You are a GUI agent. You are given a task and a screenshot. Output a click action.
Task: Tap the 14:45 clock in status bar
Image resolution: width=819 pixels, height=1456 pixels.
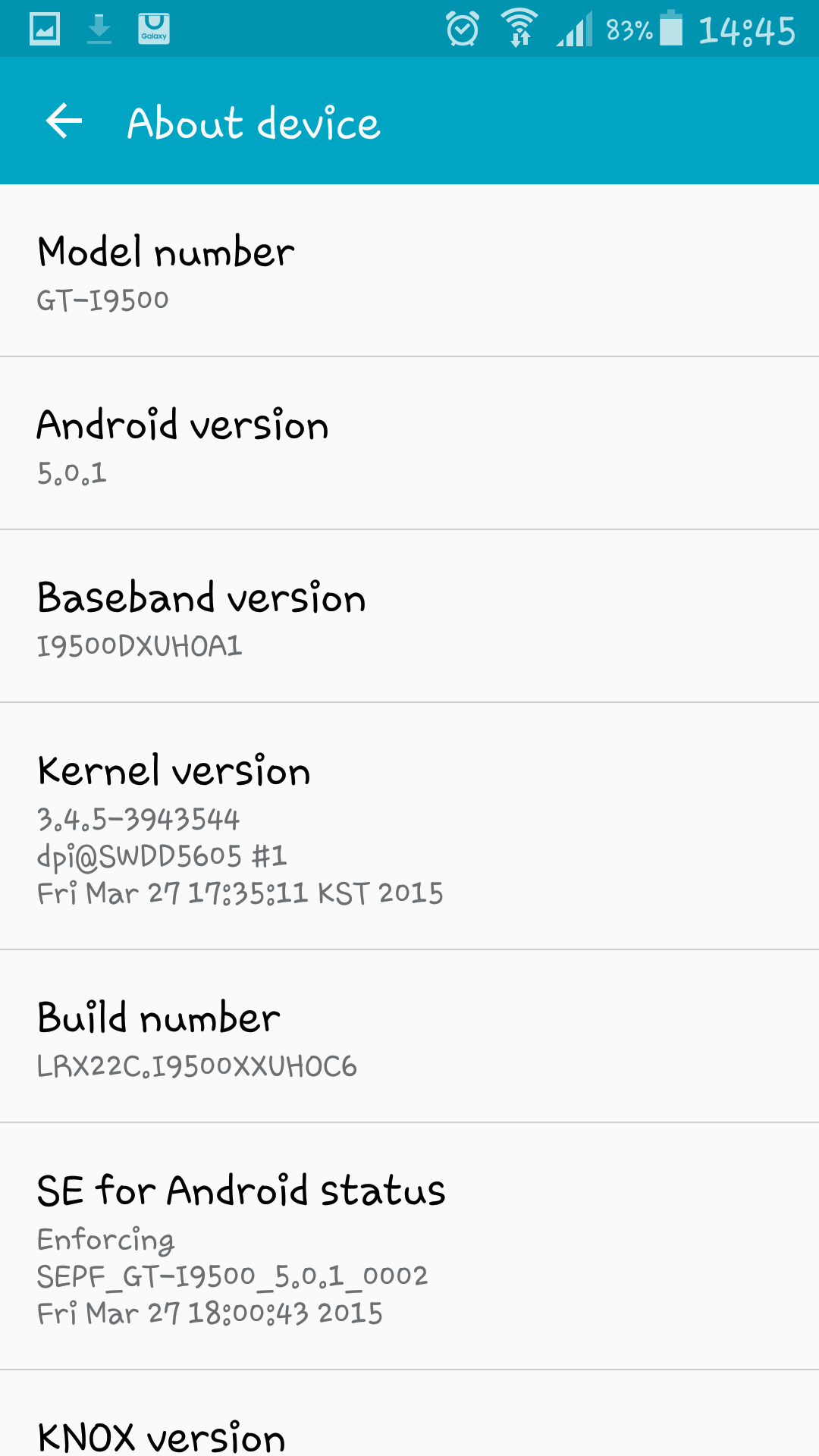pos(747,31)
